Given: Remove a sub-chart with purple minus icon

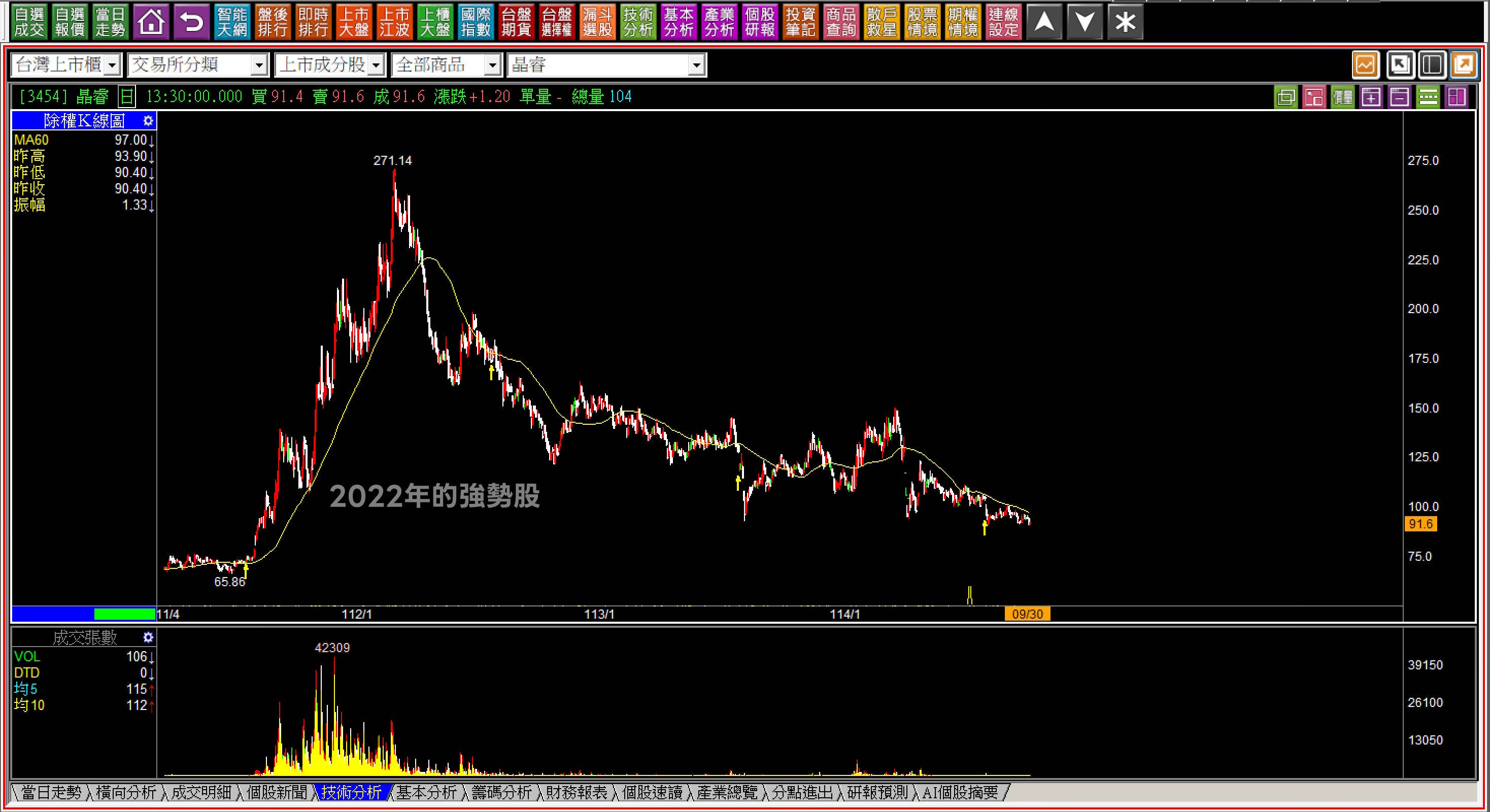Looking at the screenshot, I should coord(1399,97).
